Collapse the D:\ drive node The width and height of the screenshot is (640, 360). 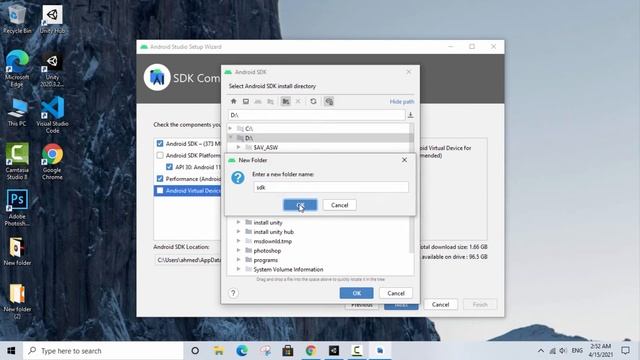231,138
